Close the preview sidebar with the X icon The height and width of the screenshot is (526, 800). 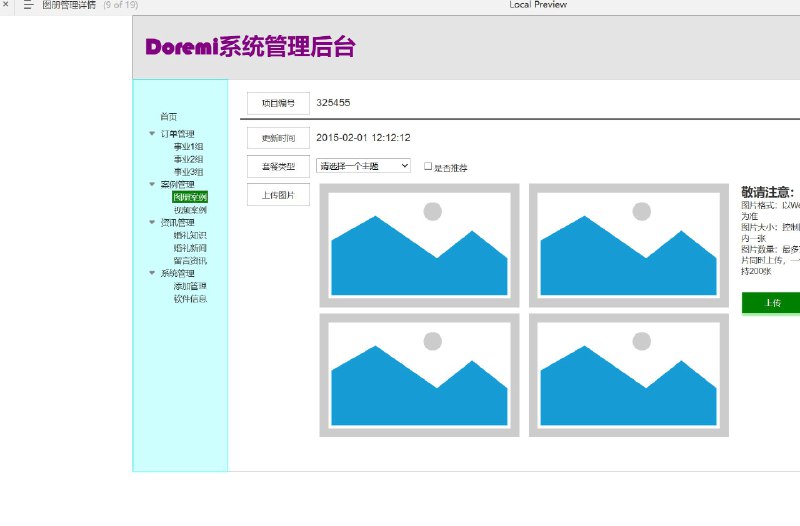6,4
